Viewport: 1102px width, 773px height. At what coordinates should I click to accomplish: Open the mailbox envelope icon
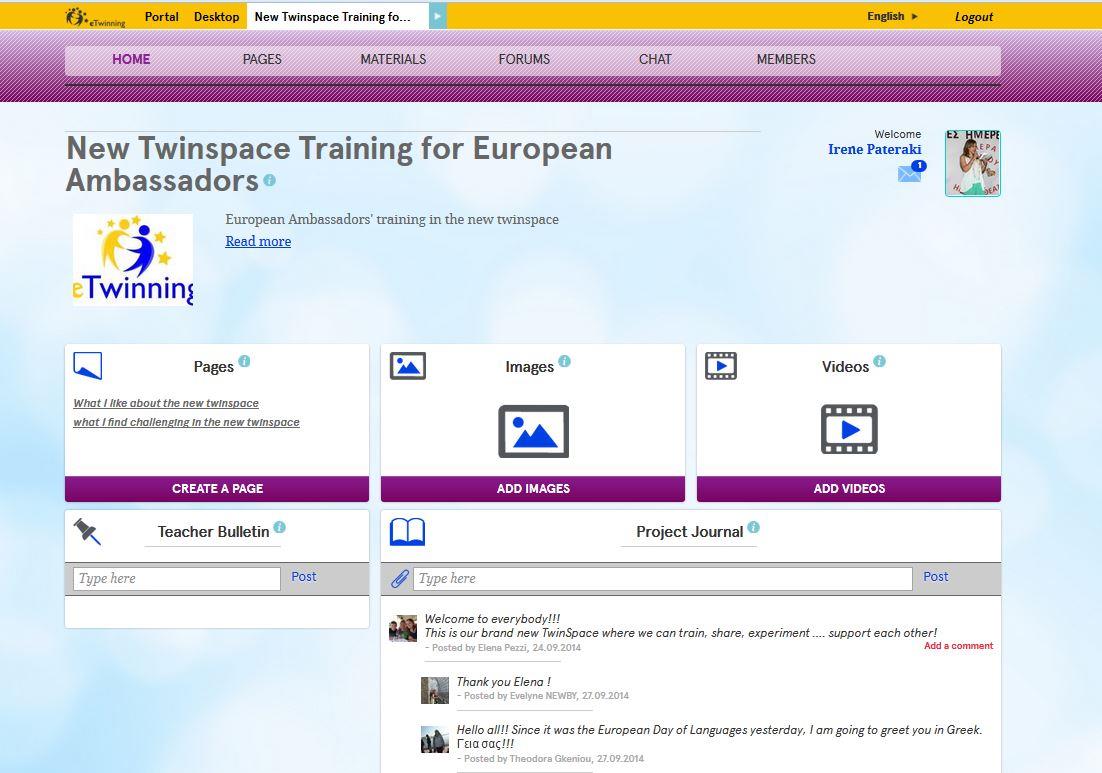point(909,174)
